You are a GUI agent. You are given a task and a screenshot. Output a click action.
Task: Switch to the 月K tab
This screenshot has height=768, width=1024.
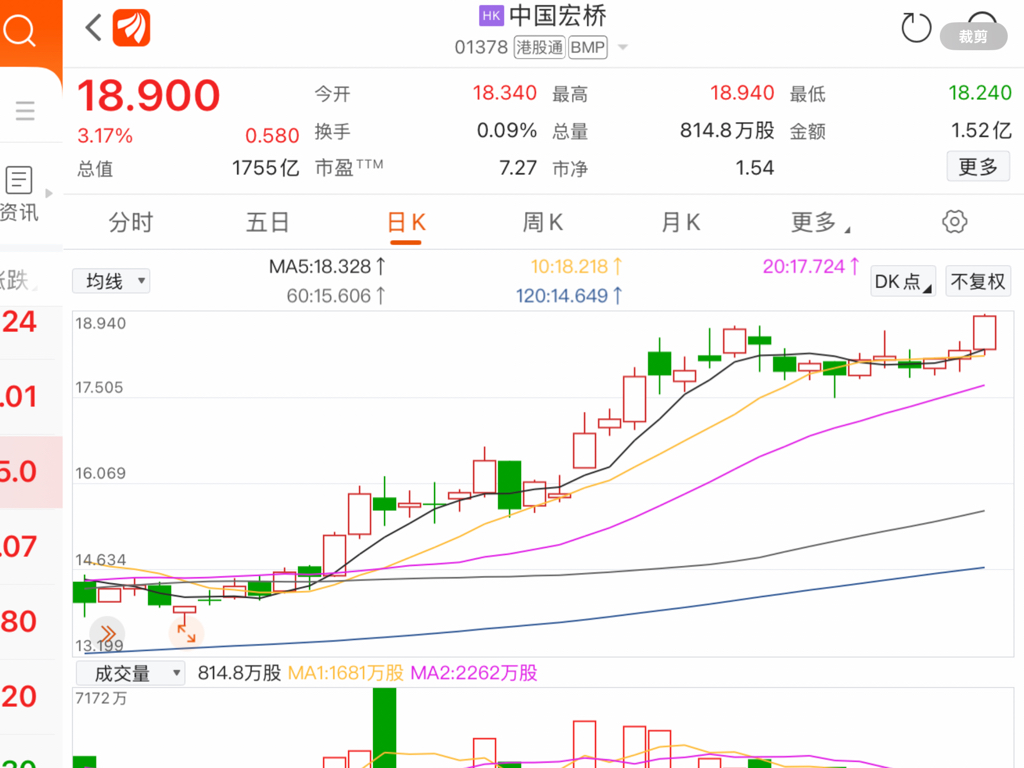[680, 223]
